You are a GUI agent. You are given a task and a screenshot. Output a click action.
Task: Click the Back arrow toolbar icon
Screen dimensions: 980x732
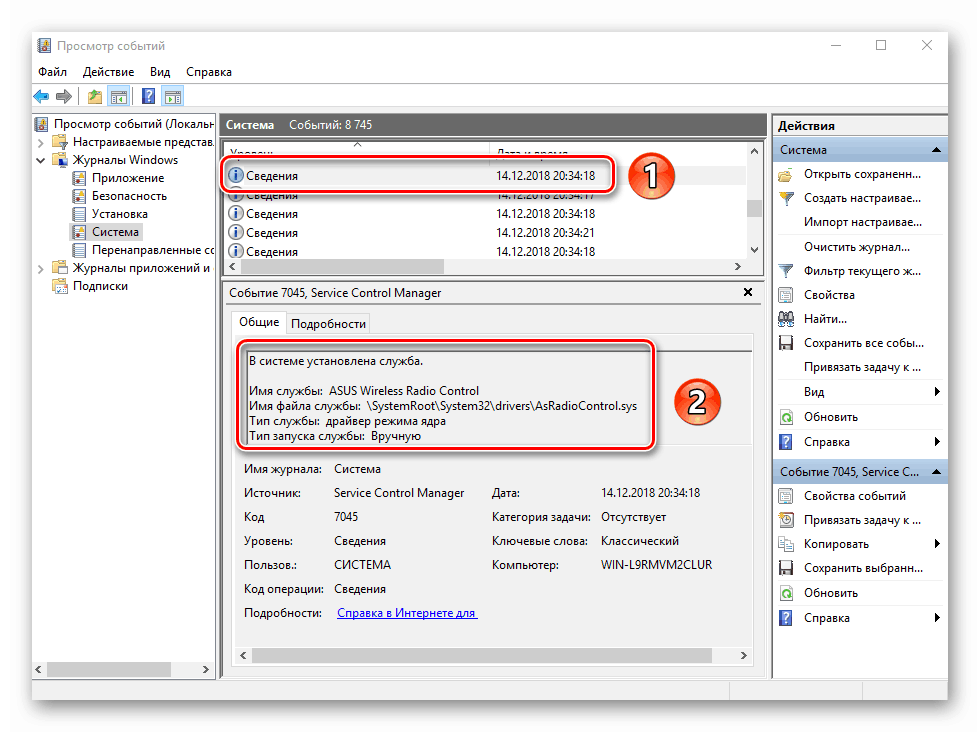coord(42,96)
